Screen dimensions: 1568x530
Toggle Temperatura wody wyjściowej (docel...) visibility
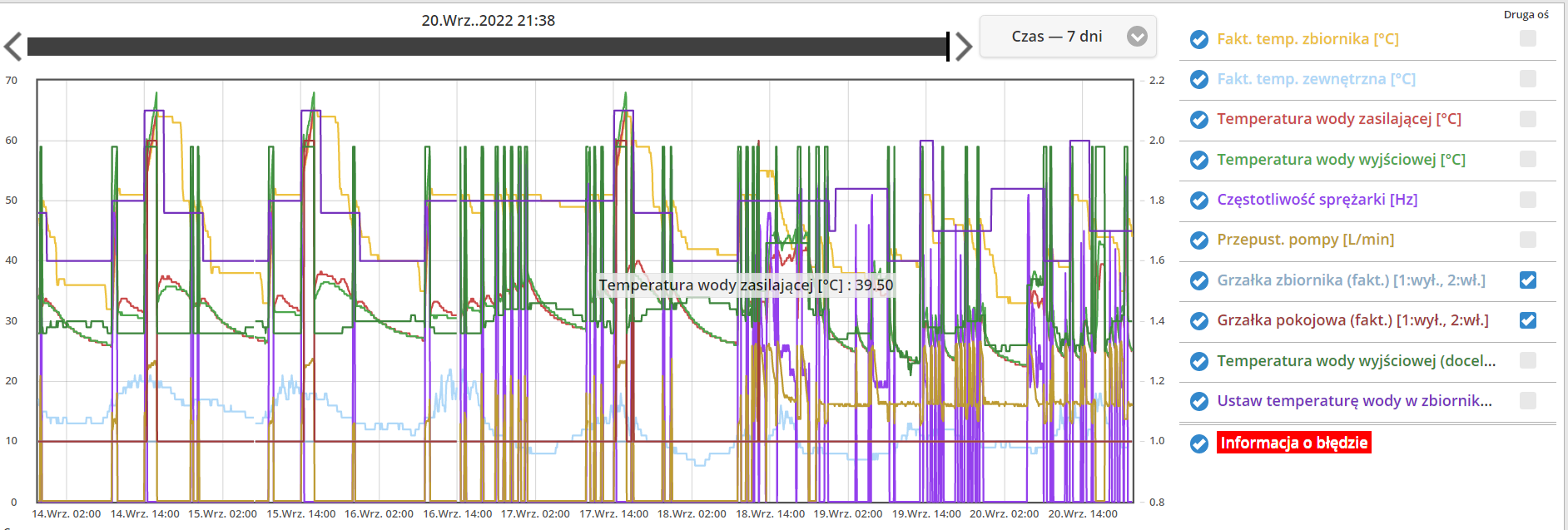pos(1199,361)
